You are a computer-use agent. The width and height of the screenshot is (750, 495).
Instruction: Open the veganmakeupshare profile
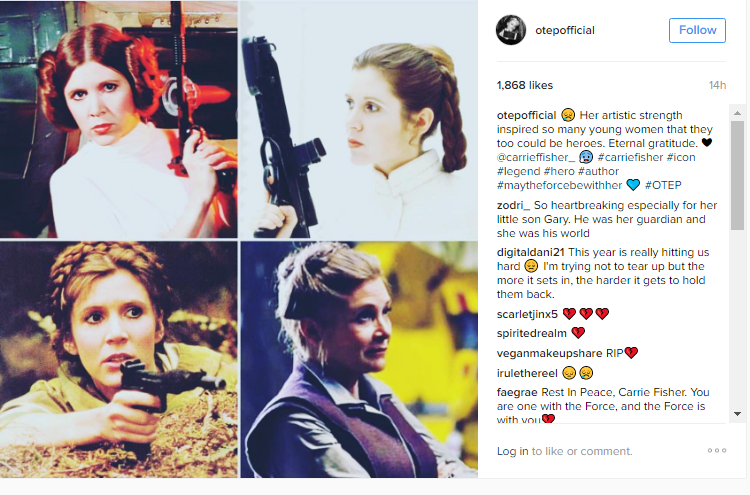click(x=549, y=353)
